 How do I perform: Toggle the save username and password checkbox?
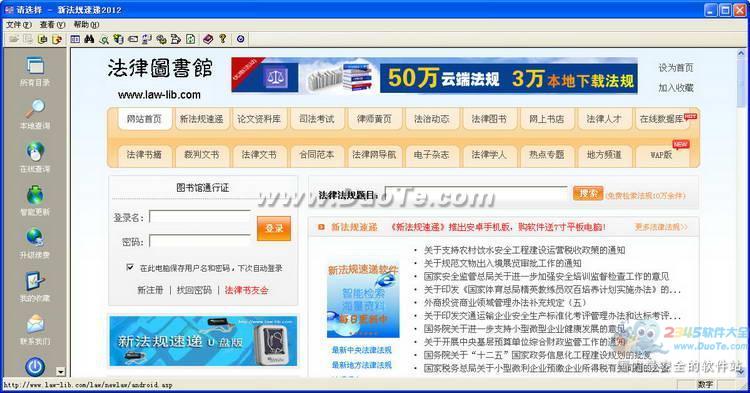[x=130, y=267]
